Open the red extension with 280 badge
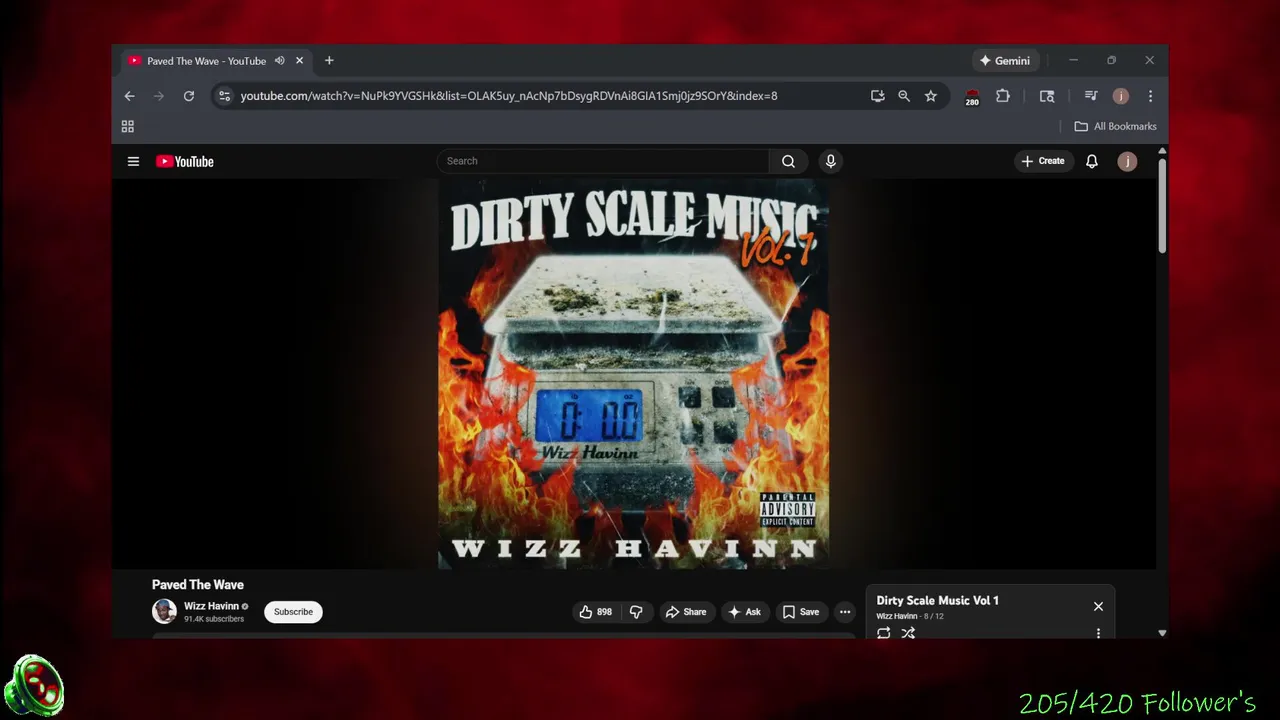1280x720 pixels. (x=972, y=97)
